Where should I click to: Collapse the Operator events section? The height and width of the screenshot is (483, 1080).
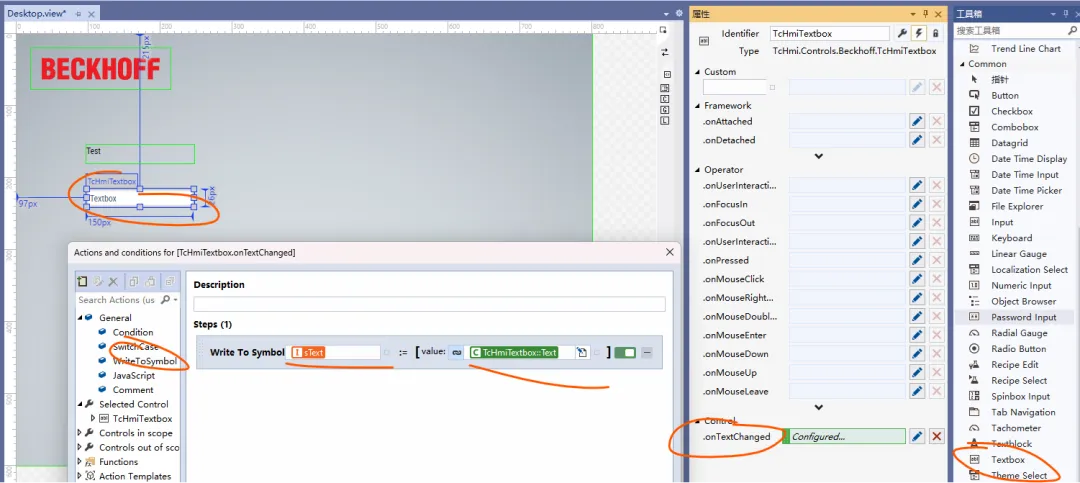698,169
